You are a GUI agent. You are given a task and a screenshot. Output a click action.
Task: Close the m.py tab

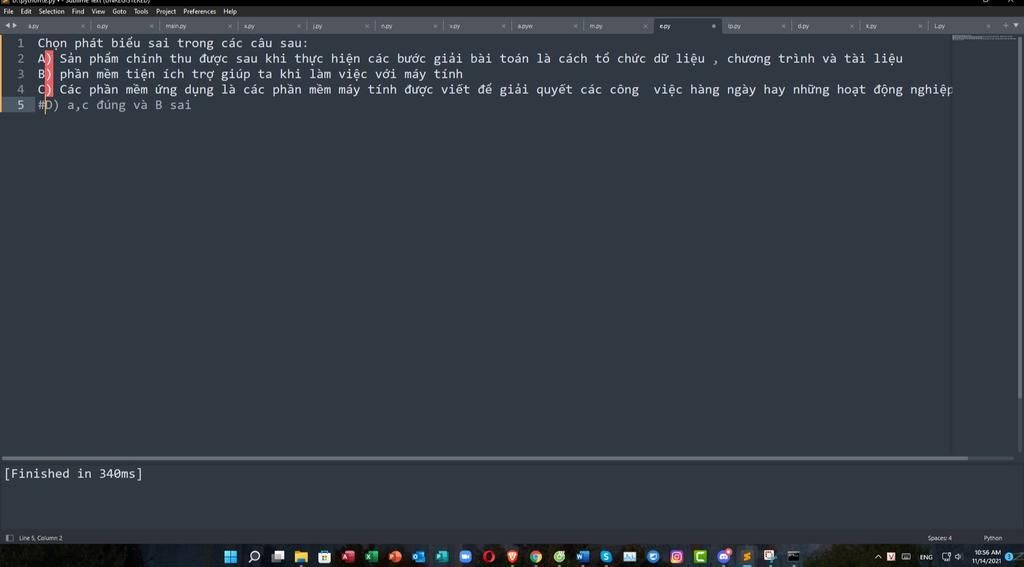(645, 26)
